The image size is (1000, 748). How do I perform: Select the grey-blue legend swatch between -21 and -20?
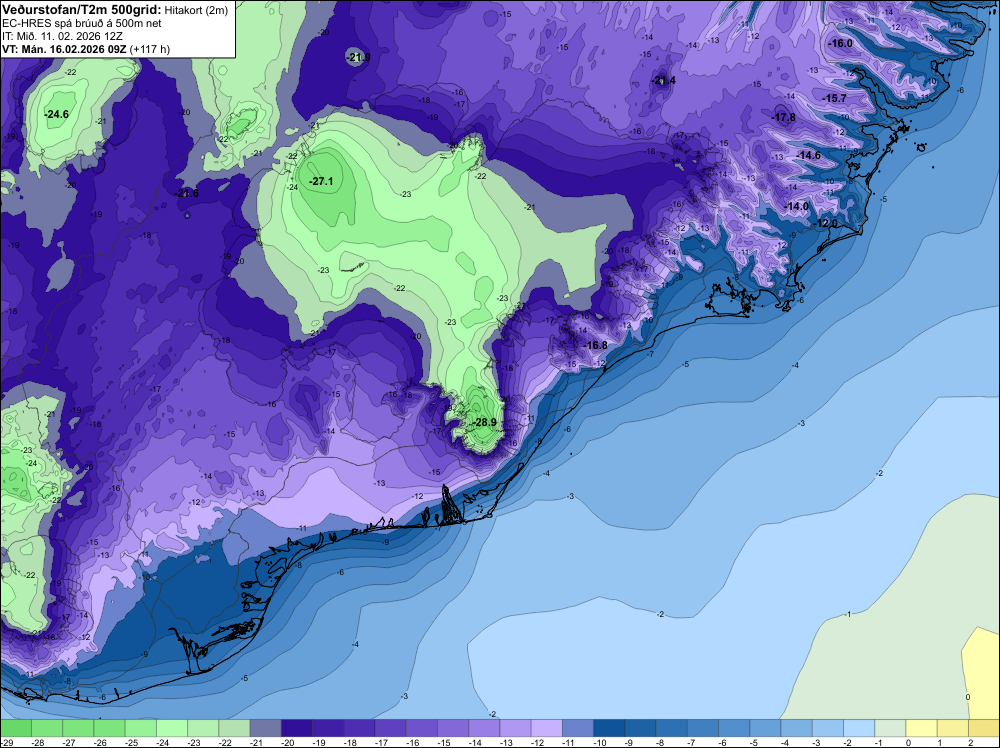(x=265, y=728)
